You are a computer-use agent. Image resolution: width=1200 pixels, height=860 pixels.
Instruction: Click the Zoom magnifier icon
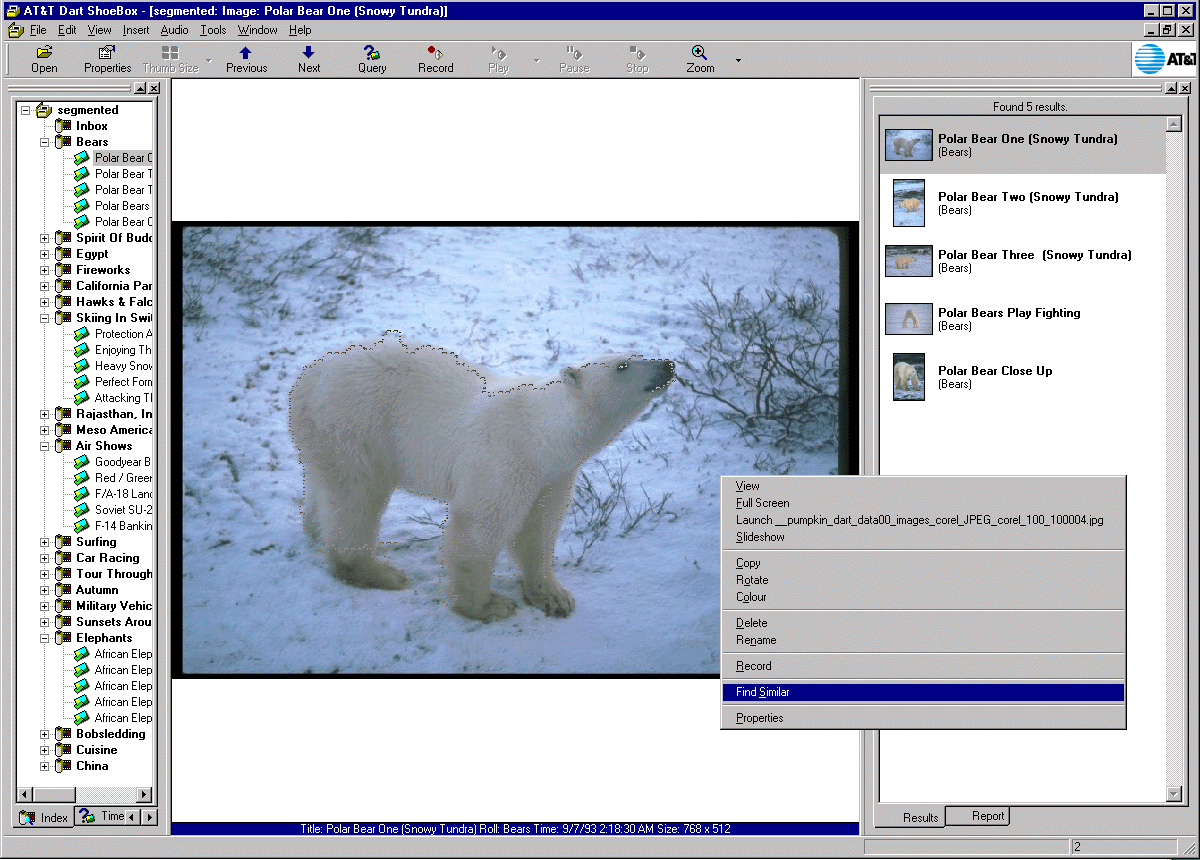click(700, 53)
